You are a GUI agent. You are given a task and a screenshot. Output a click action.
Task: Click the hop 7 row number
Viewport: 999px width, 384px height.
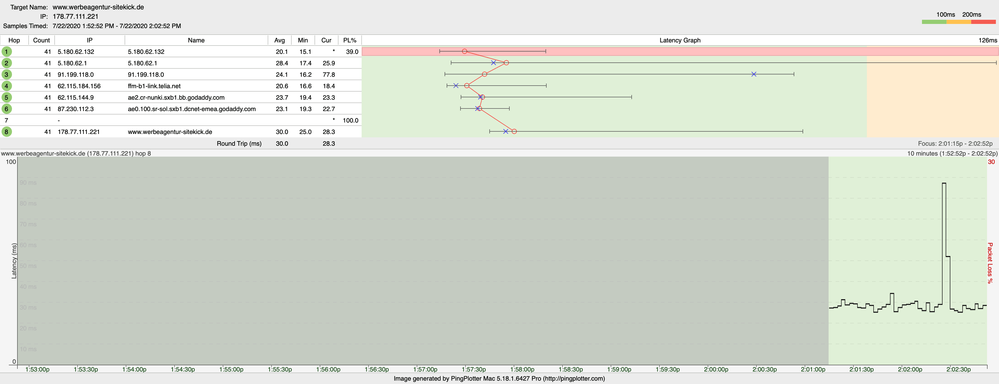coord(6,120)
